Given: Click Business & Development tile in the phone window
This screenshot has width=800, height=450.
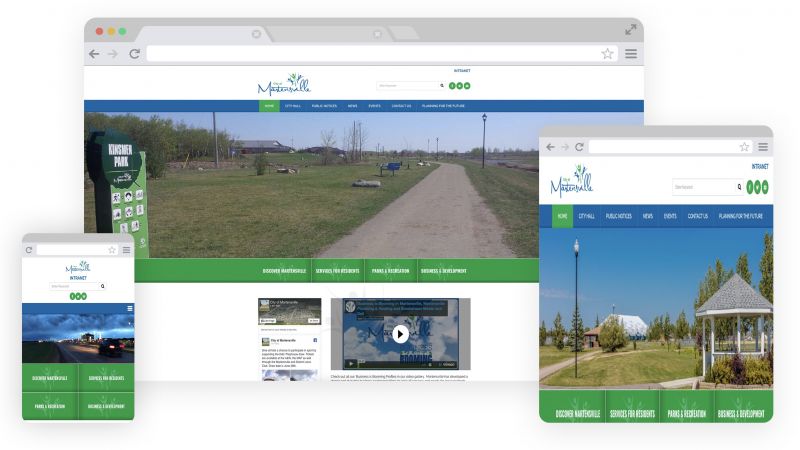Looking at the screenshot, I should coord(107,406).
